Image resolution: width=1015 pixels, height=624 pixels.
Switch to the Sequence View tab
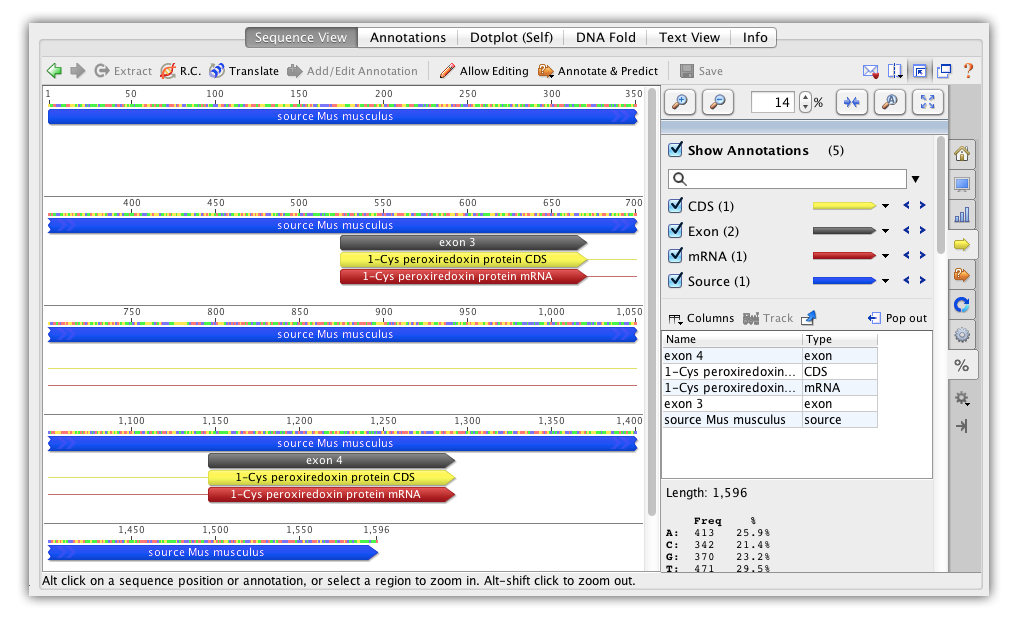tap(301, 38)
